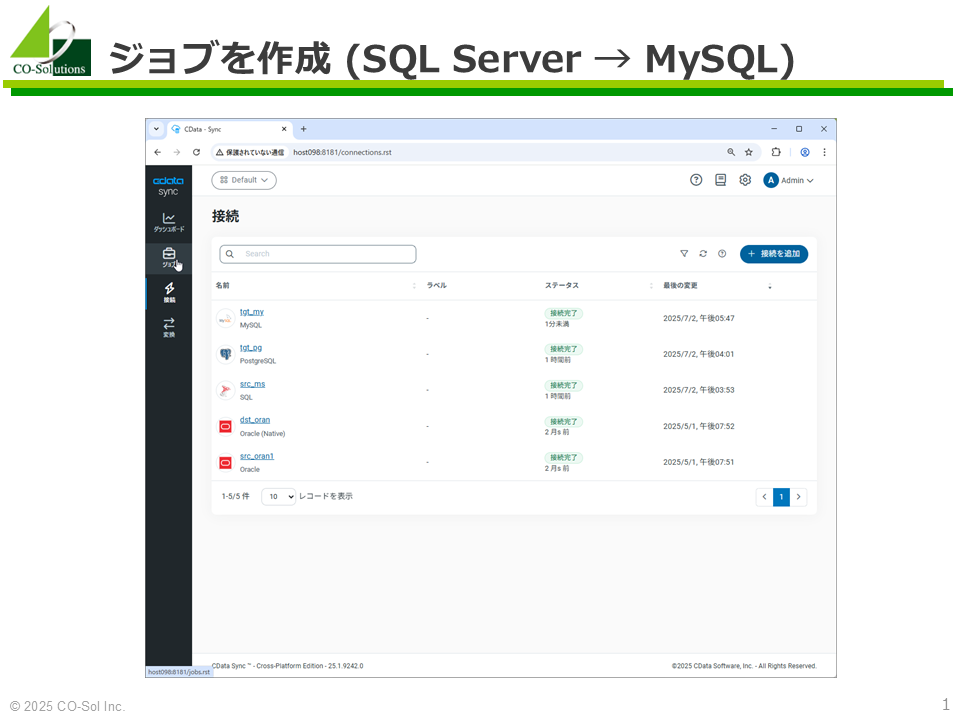Viewport: 960px width, 720px height.
Task: Click the Oracle icon for src_oran1
Action: pos(225,462)
